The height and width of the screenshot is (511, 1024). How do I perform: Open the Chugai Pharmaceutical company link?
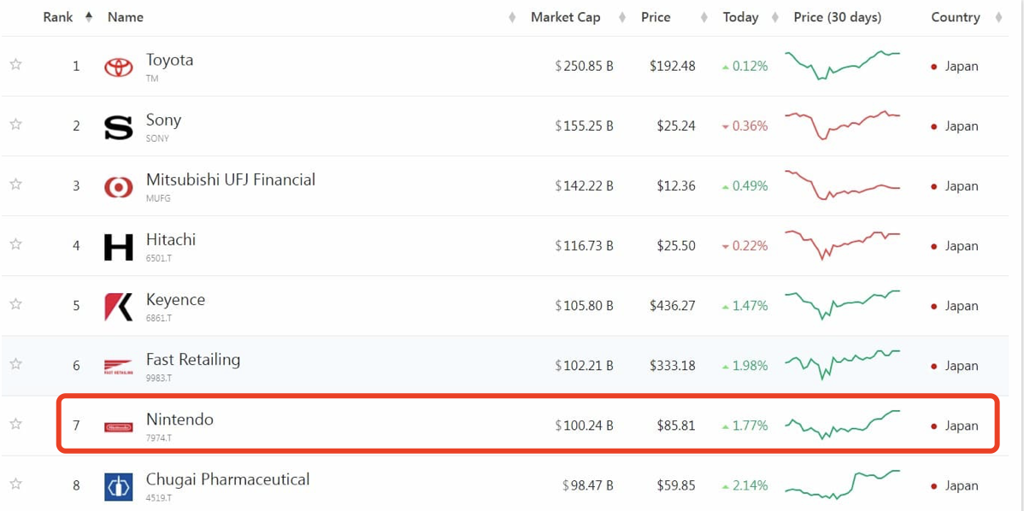point(228,480)
